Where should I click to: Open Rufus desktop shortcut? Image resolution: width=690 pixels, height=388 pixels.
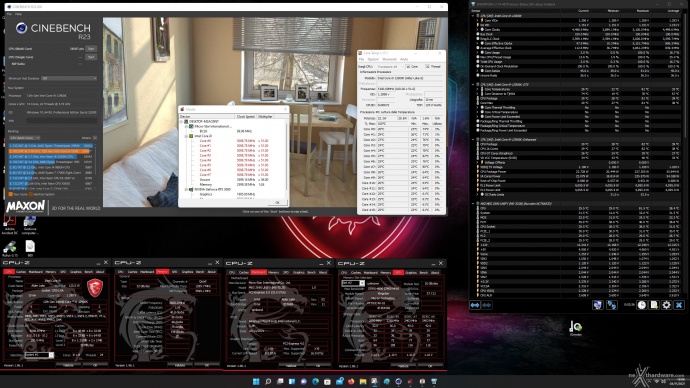(x=10, y=249)
